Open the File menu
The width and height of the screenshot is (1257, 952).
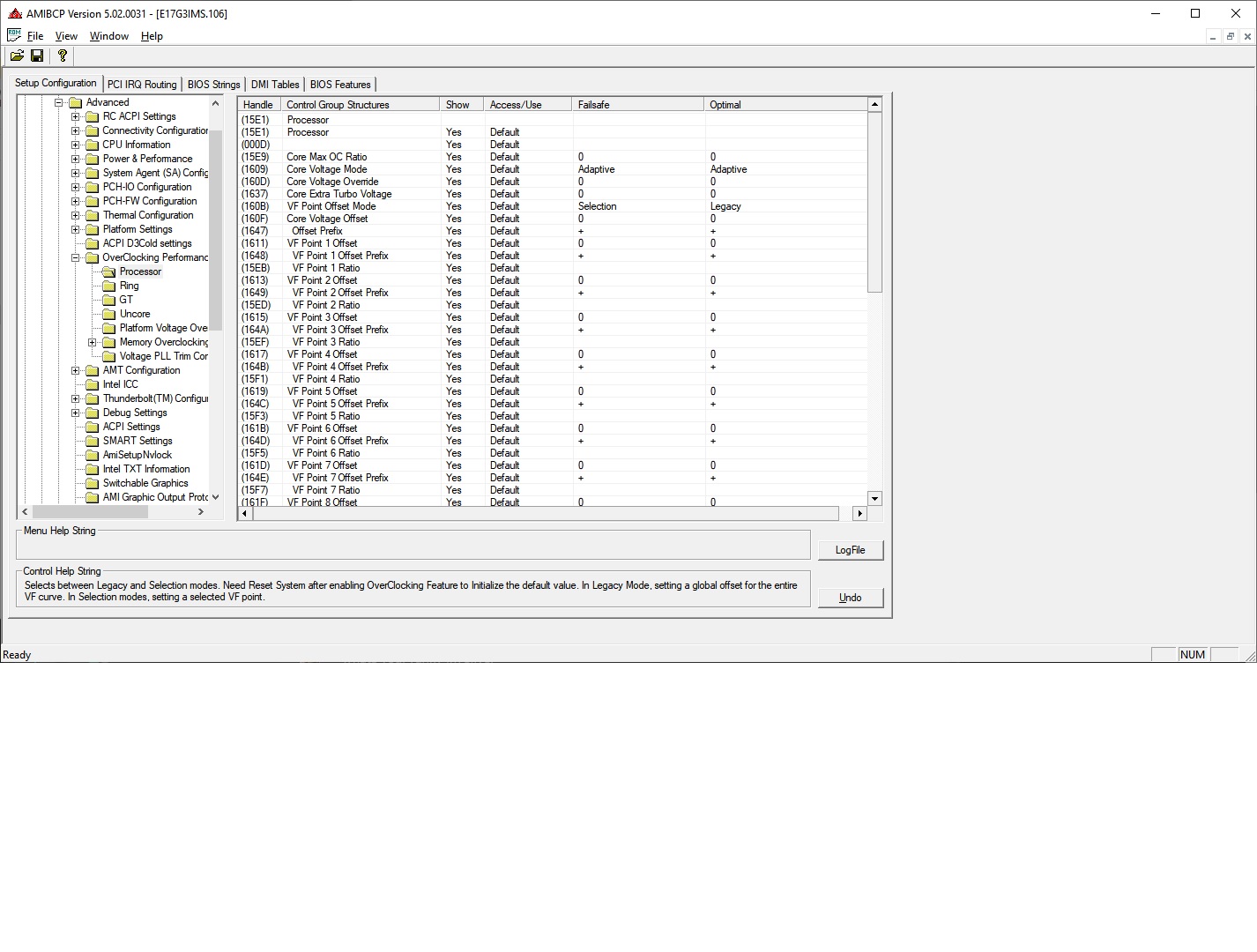[x=35, y=36]
